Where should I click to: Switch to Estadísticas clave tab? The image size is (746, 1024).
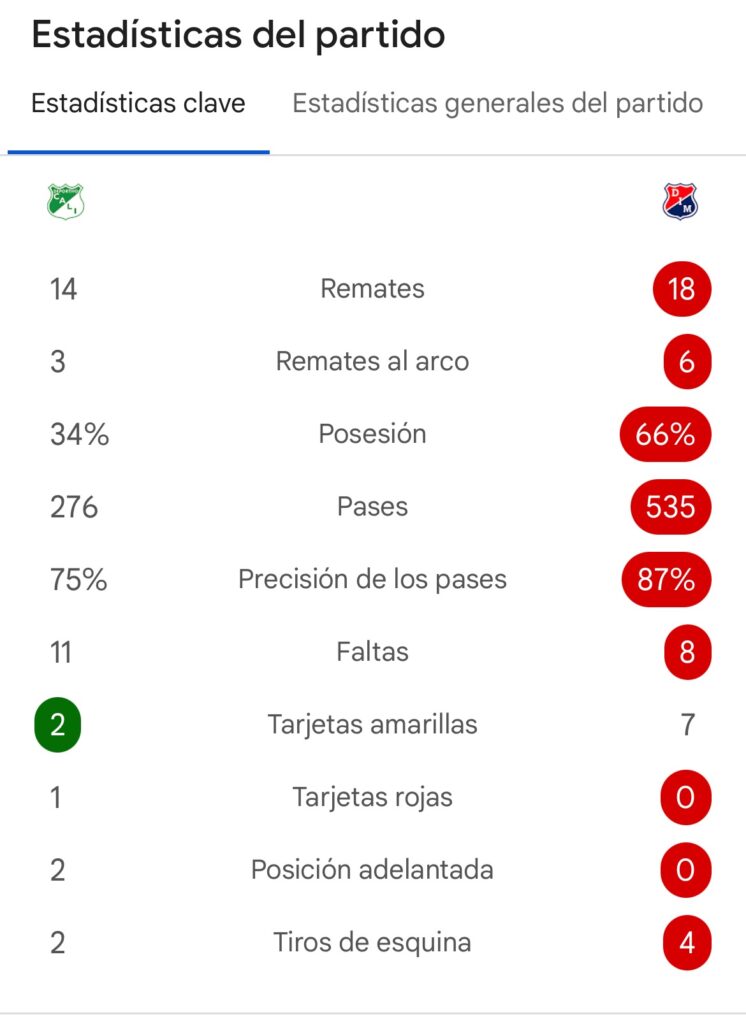[138, 104]
